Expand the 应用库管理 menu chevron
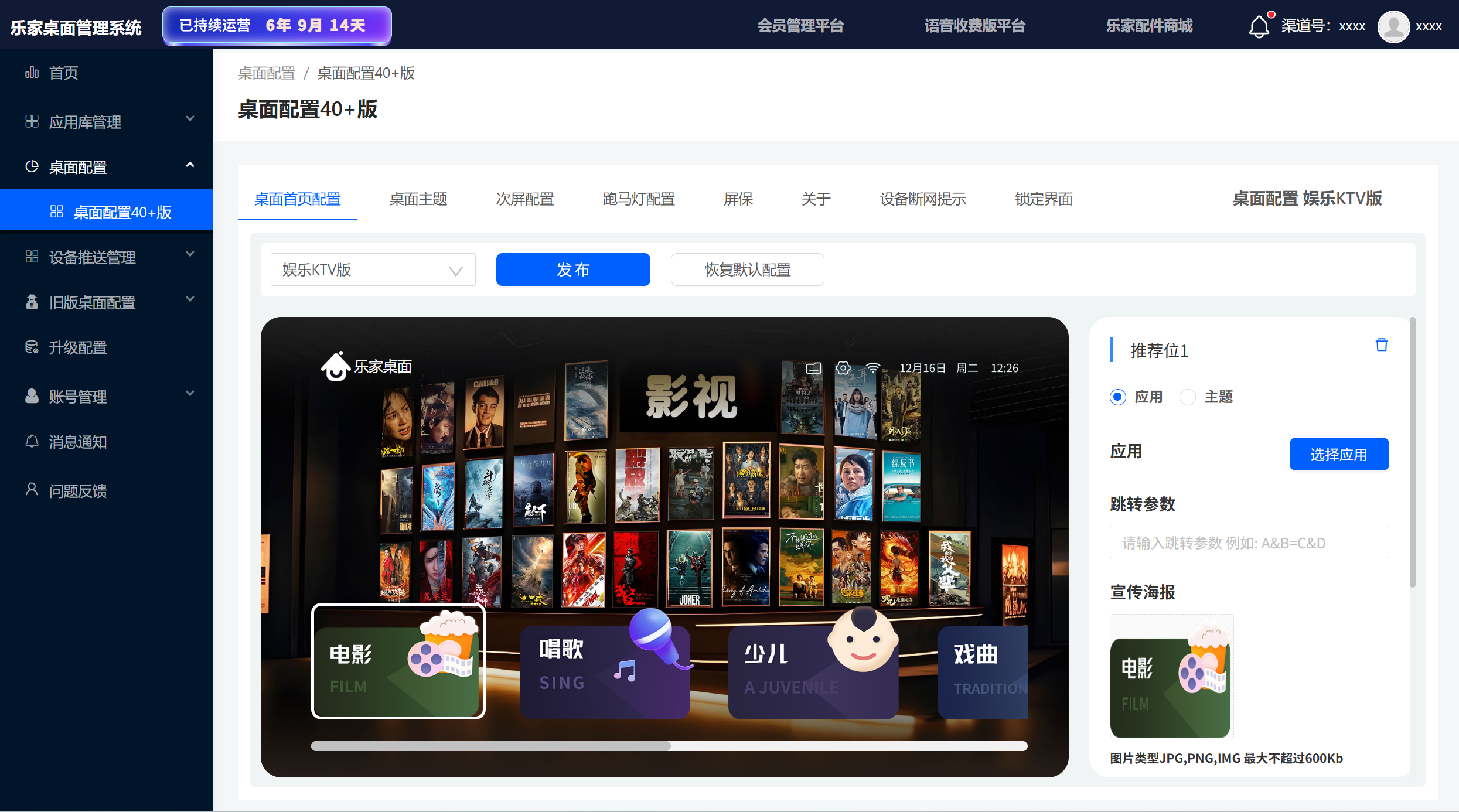Image resolution: width=1459 pixels, height=812 pixels. pos(190,118)
